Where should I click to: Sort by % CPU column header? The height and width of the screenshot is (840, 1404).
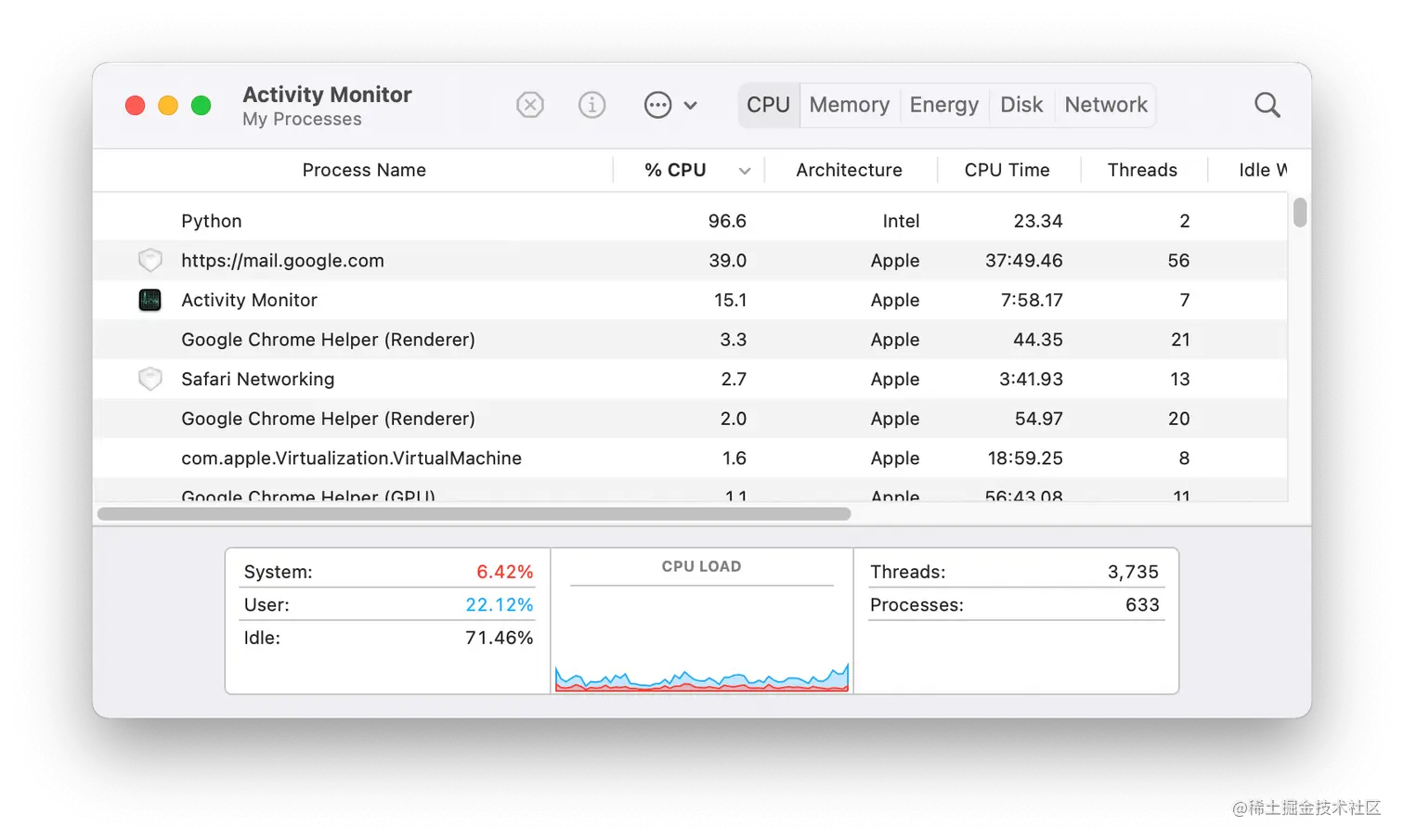pos(676,170)
